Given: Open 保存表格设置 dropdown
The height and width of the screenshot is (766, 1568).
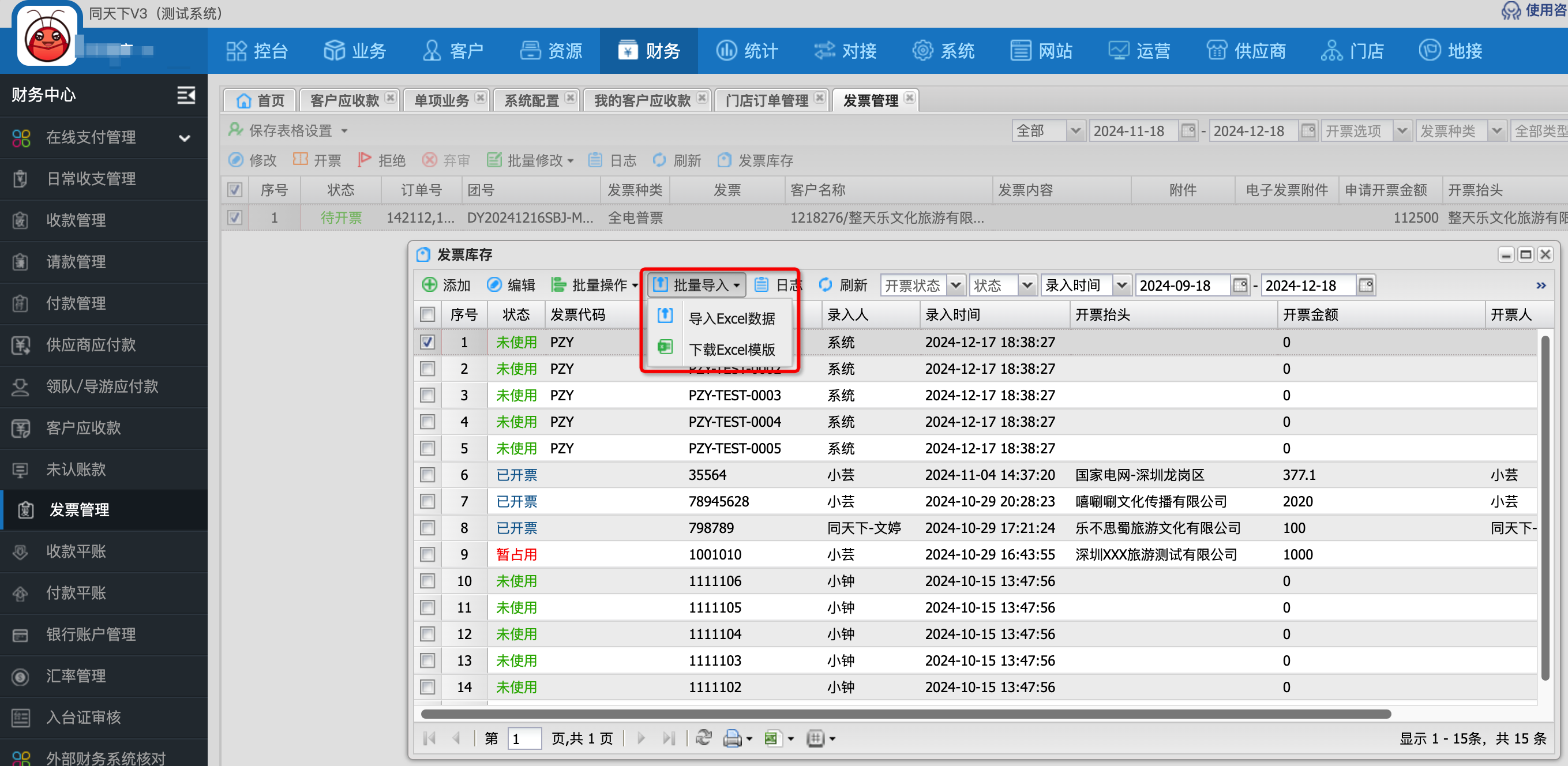Looking at the screenshot, I should tap(288, 130).
